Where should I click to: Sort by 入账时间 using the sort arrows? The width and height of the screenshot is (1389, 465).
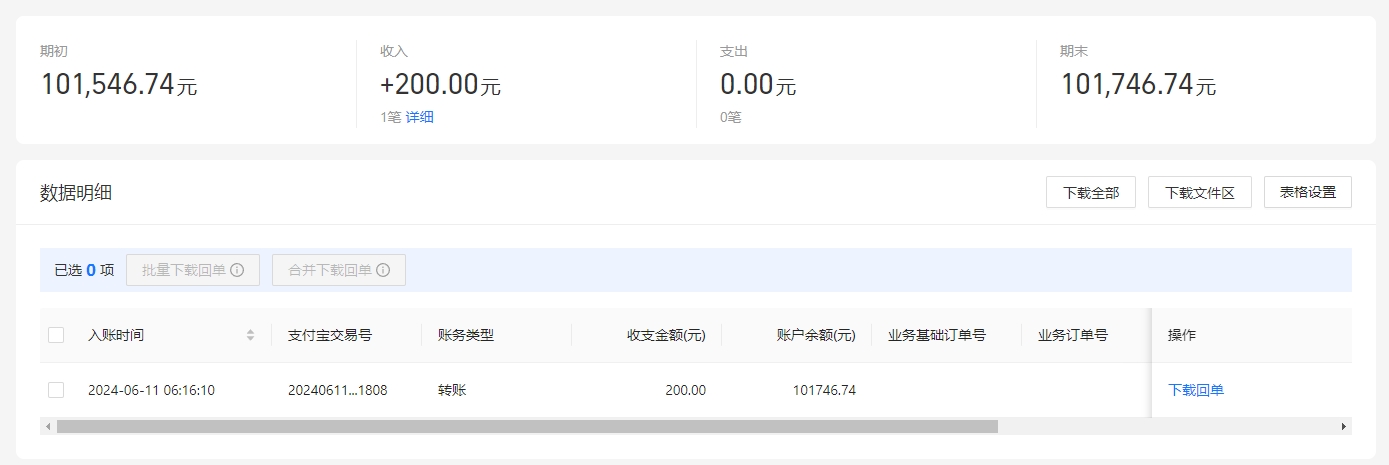250,335
